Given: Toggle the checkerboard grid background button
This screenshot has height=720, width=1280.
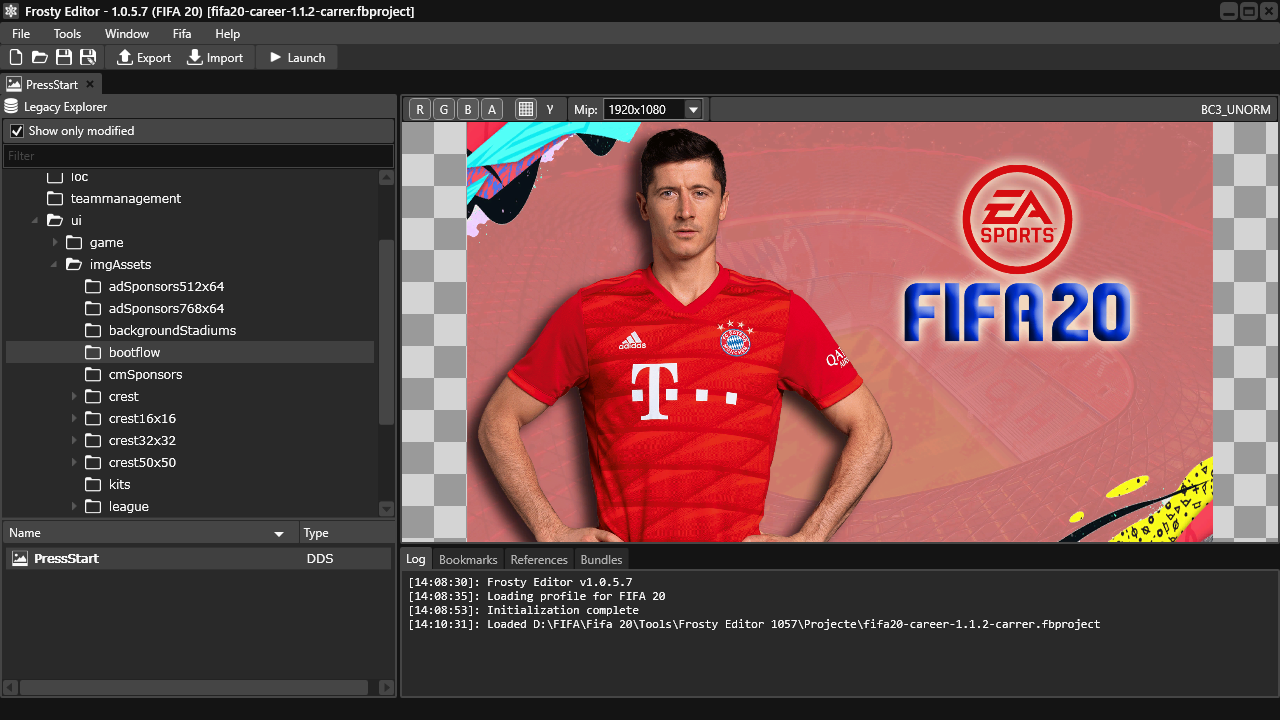Looking at the screenshot, I should (x=526, y=109).
